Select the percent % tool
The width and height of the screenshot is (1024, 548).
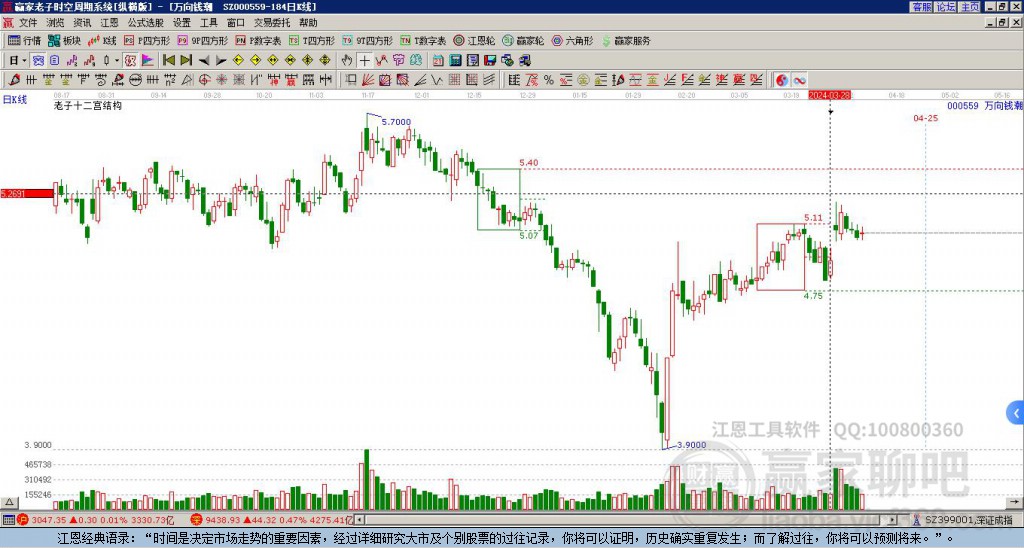549,80
